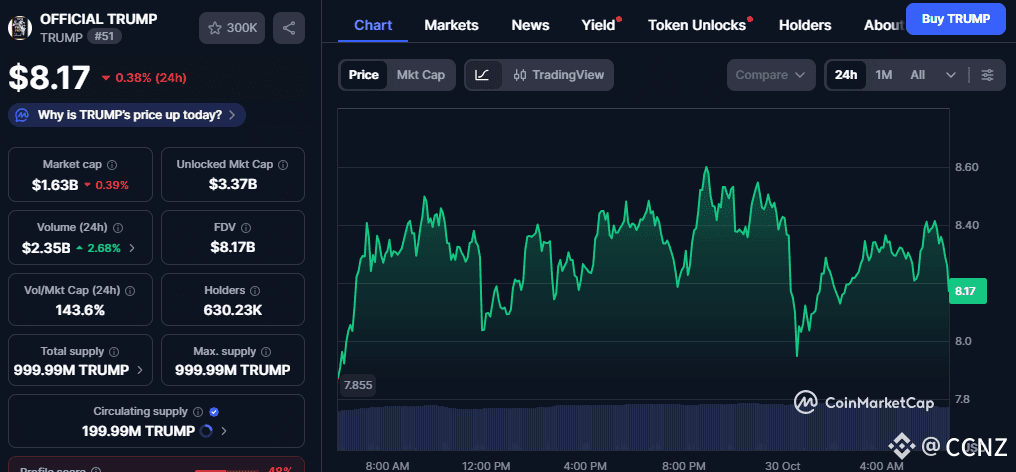This screenshot has height=472, width=1016.
Task: Open "Why is TRUMP's price up today?"
Action: 127,115
